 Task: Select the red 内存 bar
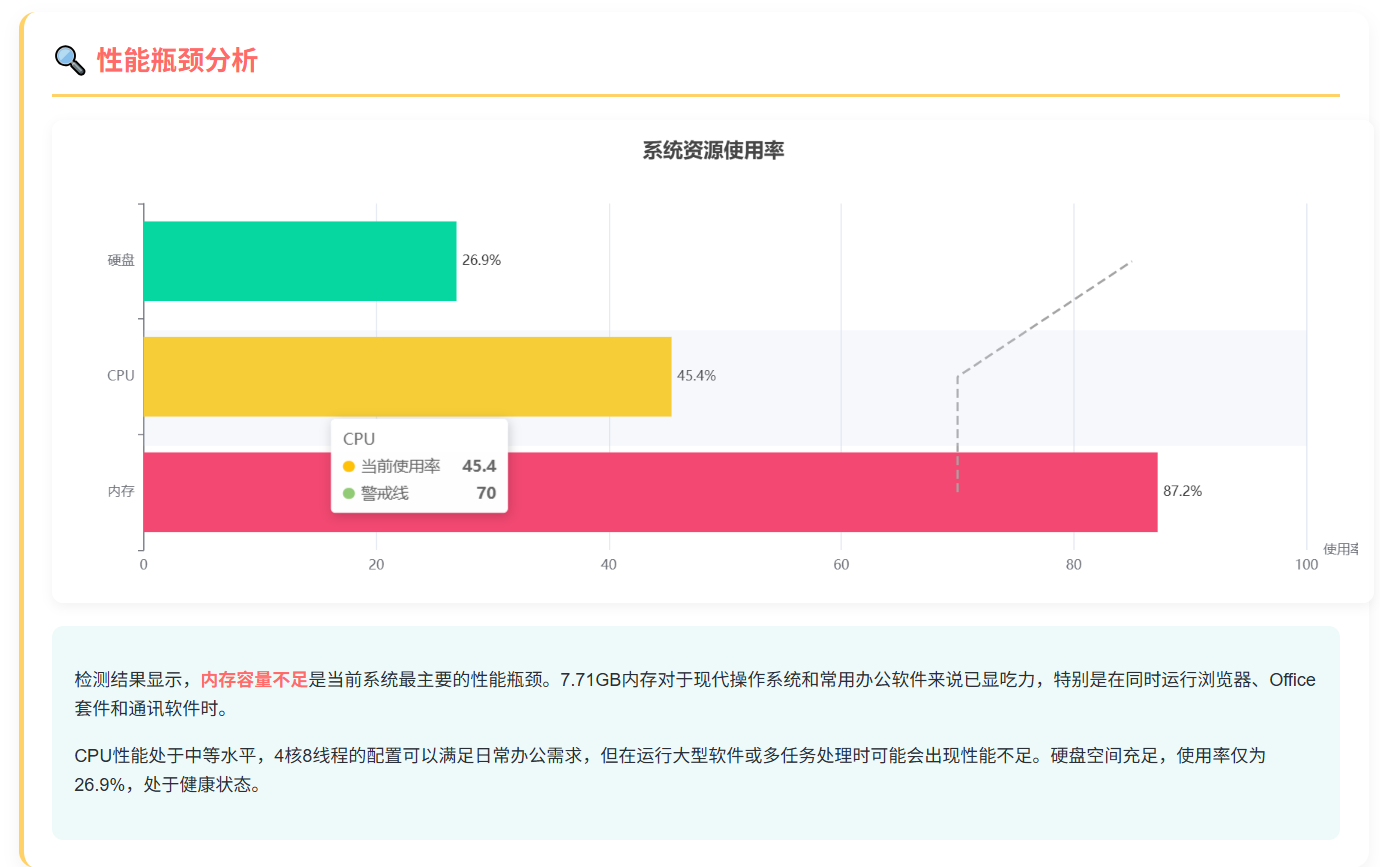coord(650,492)
